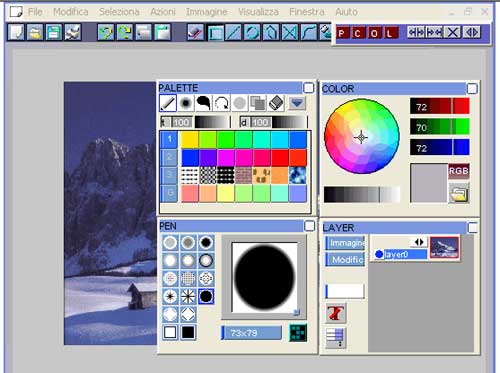
Task: Select the eraser tool in PALETTE panel
Action: [x=276, y=103]
